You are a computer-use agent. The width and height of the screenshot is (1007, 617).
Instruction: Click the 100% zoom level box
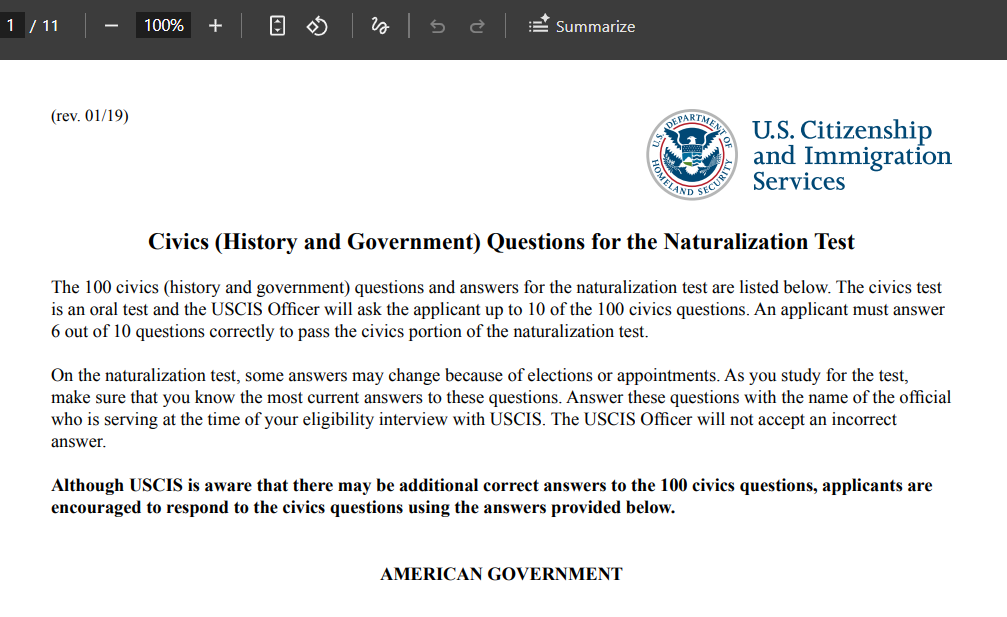[x=163, y=26]
